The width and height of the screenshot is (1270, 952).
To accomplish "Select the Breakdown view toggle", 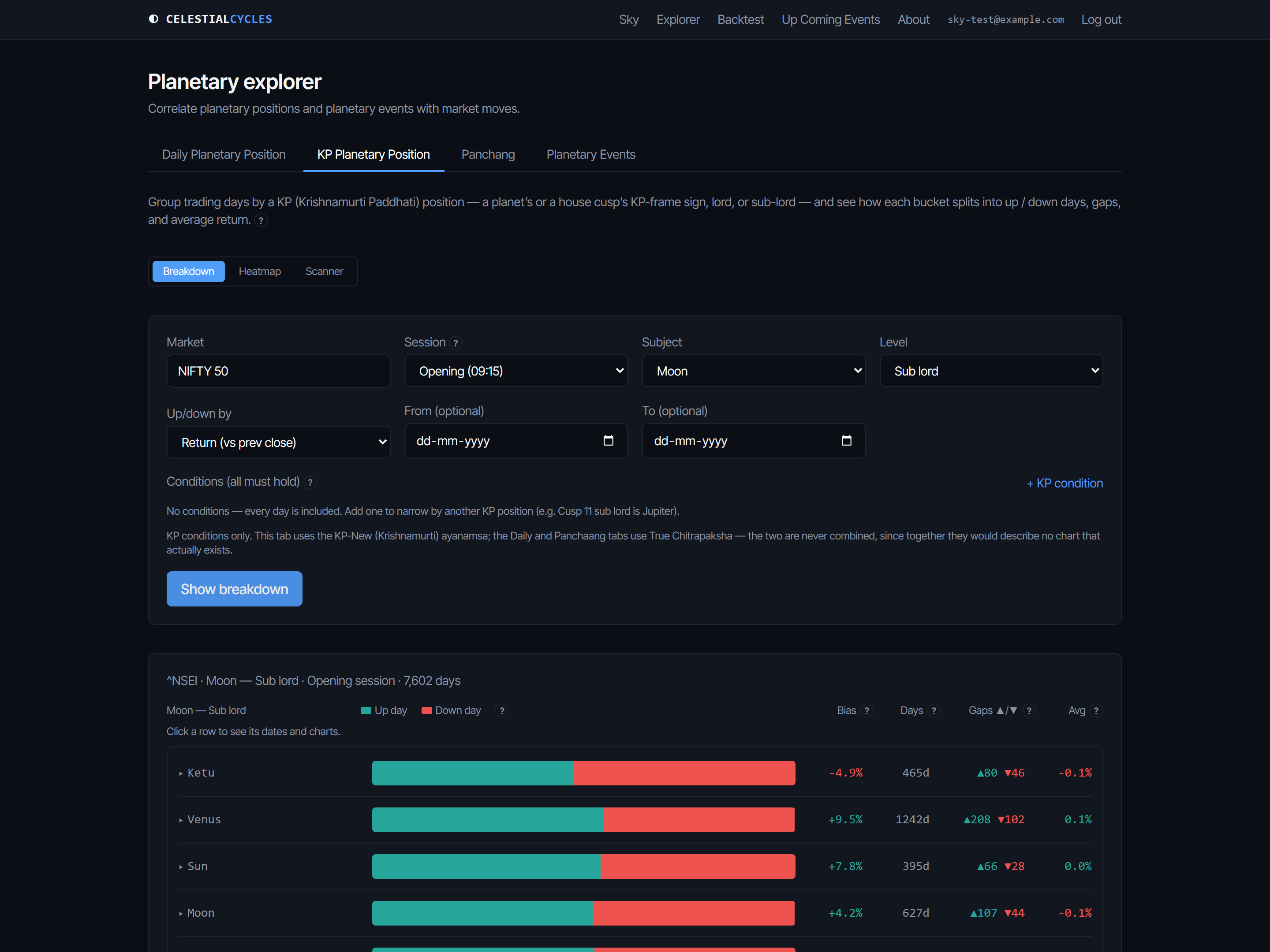I will pos(188,271).
